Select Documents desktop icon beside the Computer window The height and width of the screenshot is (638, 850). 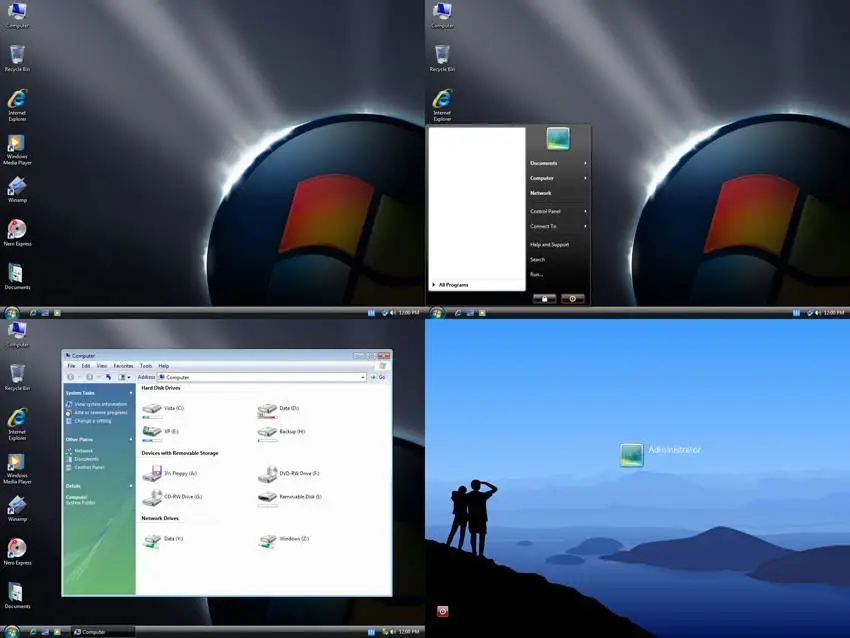click(17, 595)
